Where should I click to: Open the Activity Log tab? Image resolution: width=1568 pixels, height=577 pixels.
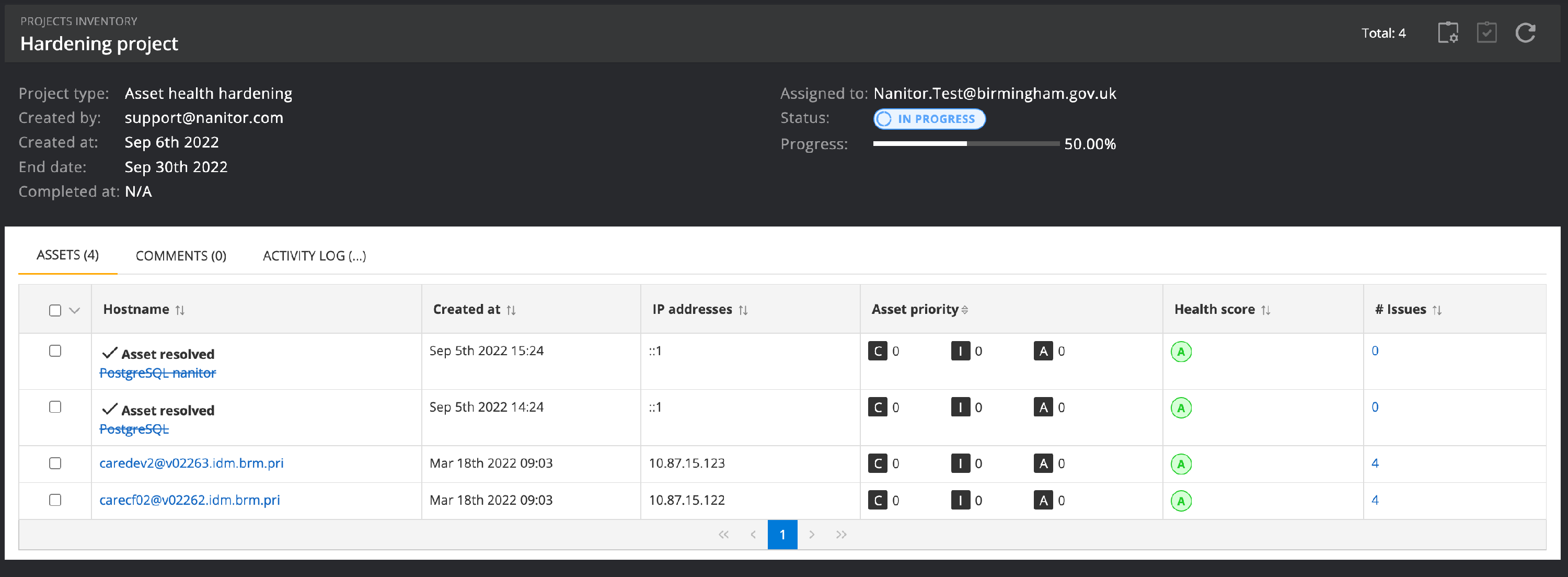[x=314, y=256]
